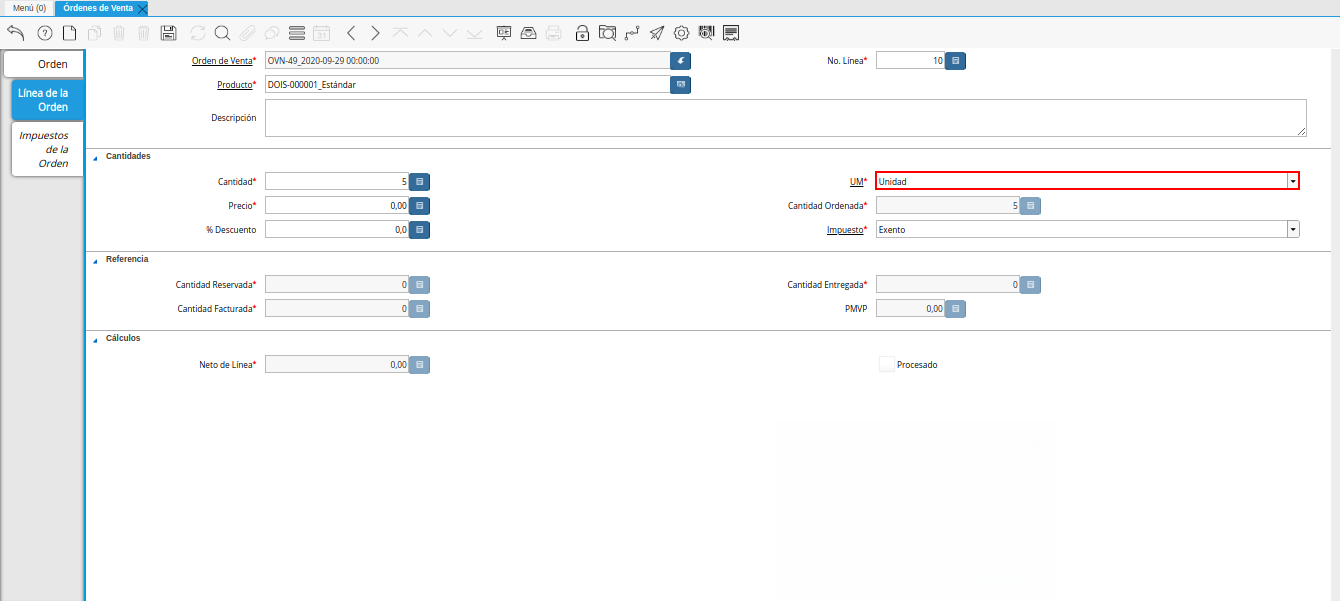Screen dimensions: 1340x601
Task: Click the refresh arrows icon
Action: [x=198, y=33]
